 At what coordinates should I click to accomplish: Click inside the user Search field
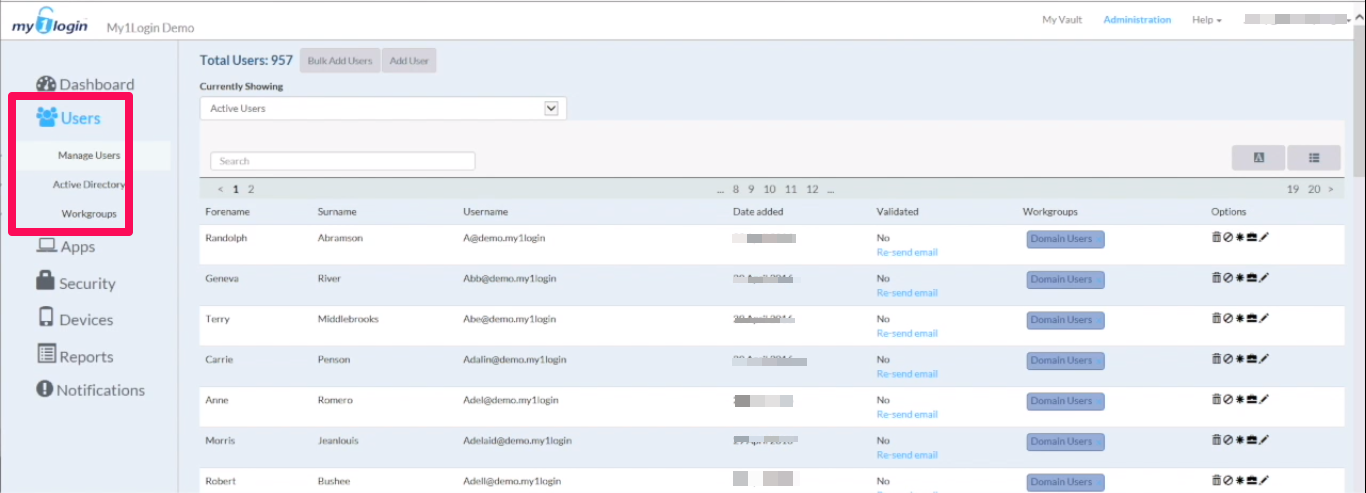pyautogui.click(x=343, y=161)
